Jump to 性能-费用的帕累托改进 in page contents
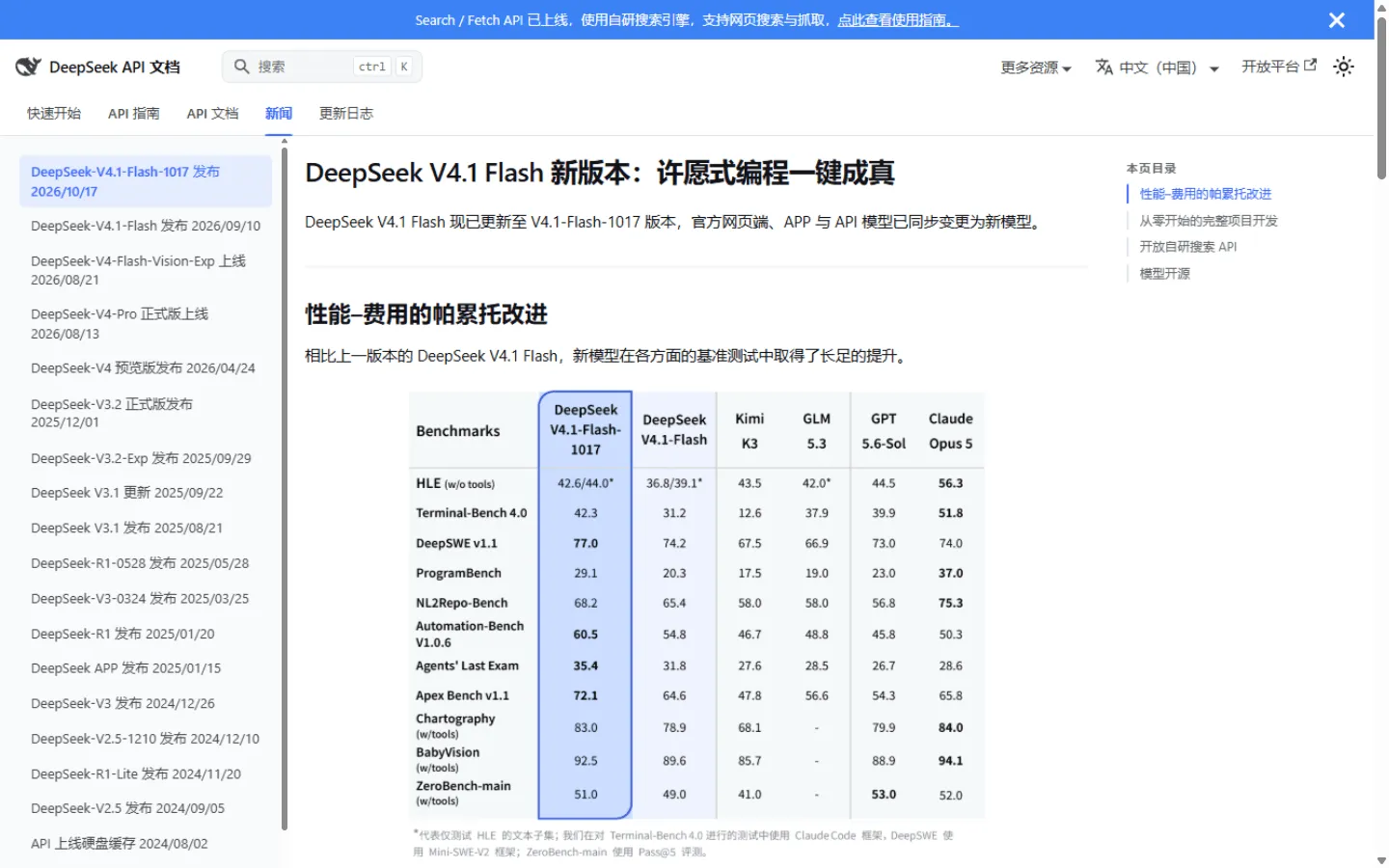This screenshot has width=1389, height=868. [1206, 194]
